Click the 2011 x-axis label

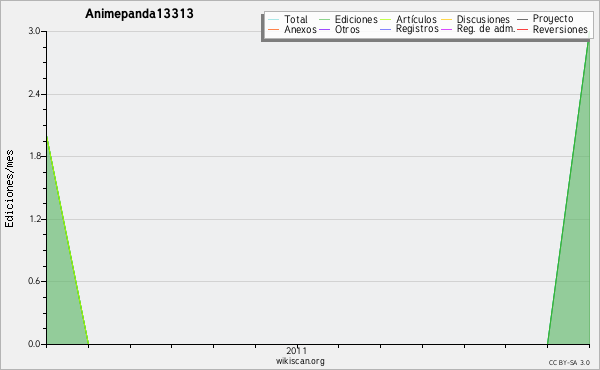point(297,350)
